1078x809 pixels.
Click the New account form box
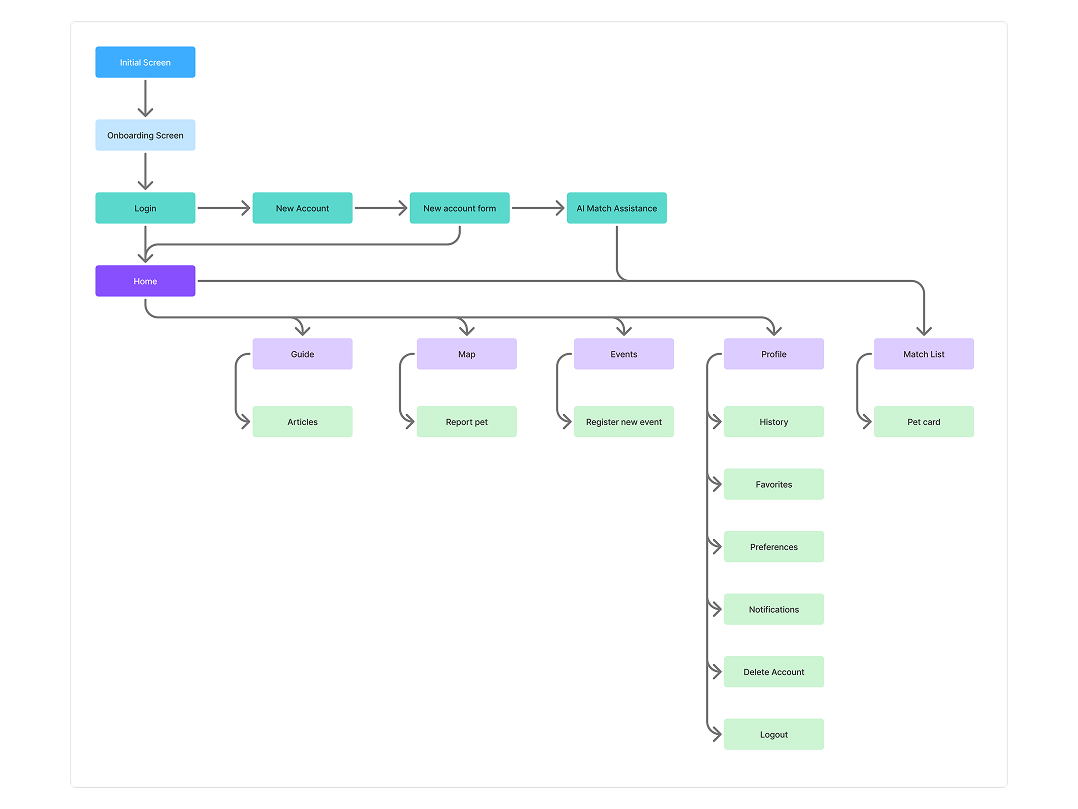coord(459,208)
